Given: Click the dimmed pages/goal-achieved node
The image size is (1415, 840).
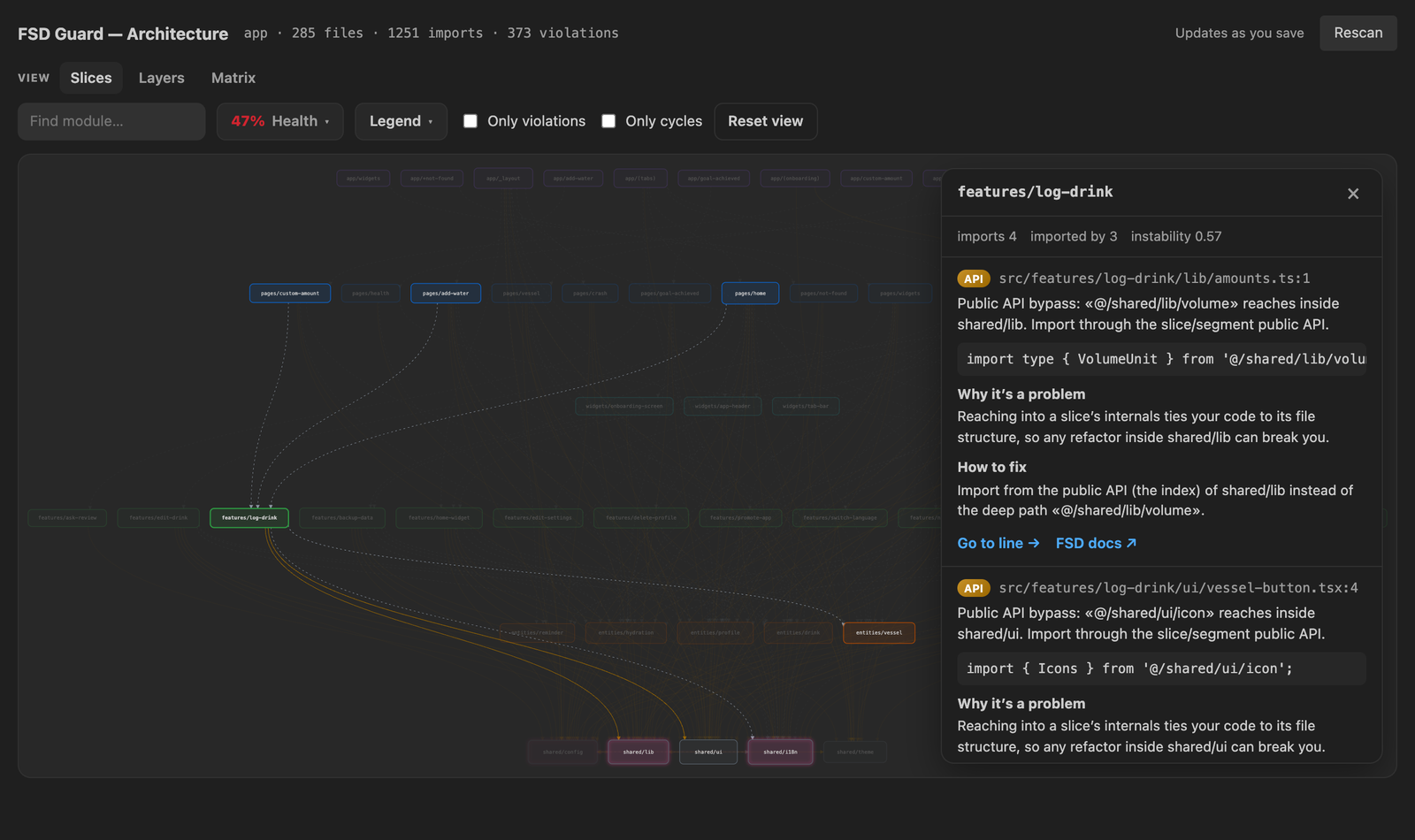Looking at the screenshot, I should [x=669, y=293].
